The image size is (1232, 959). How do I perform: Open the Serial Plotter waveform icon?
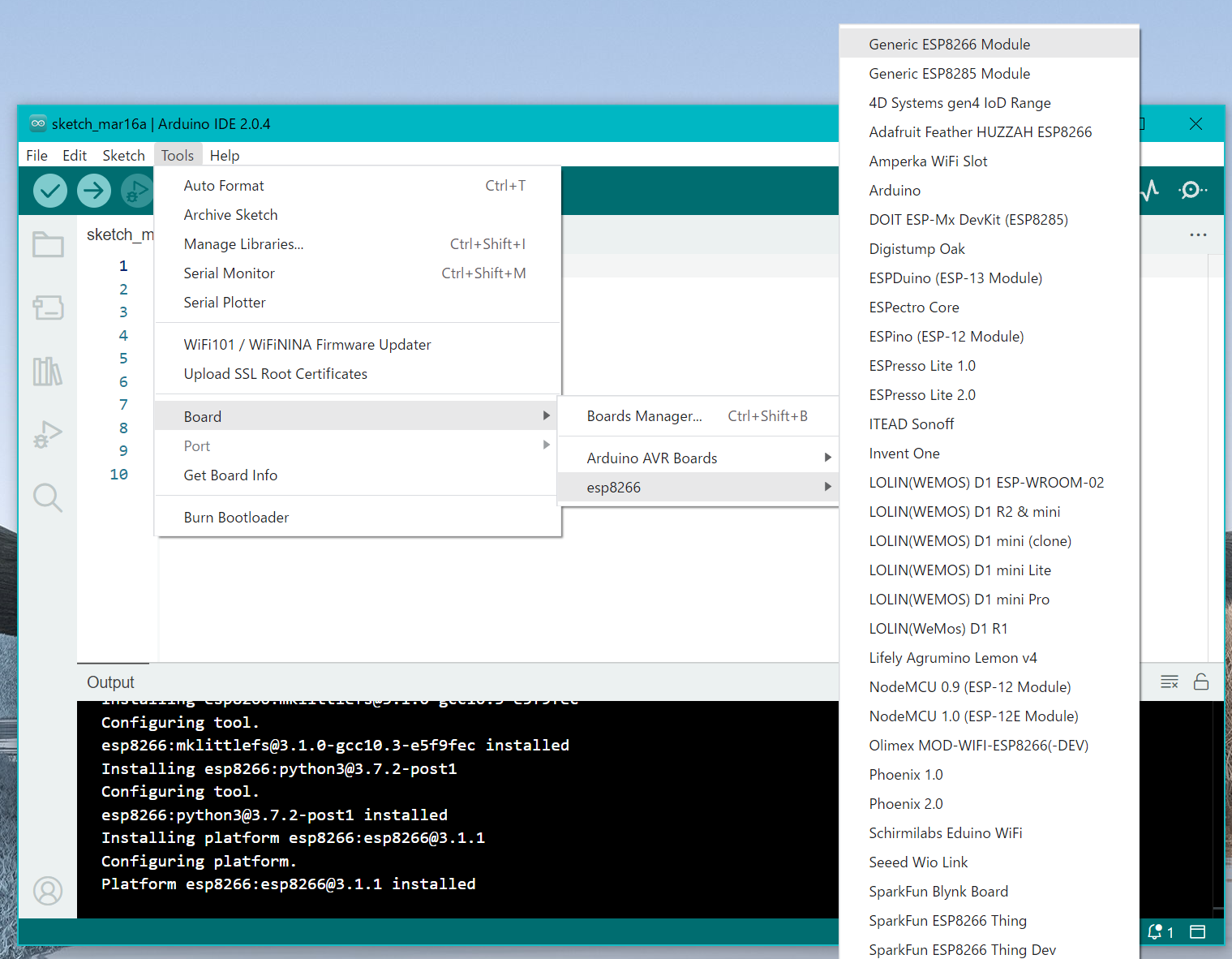pyautogui.click(x=1149, y=190)
